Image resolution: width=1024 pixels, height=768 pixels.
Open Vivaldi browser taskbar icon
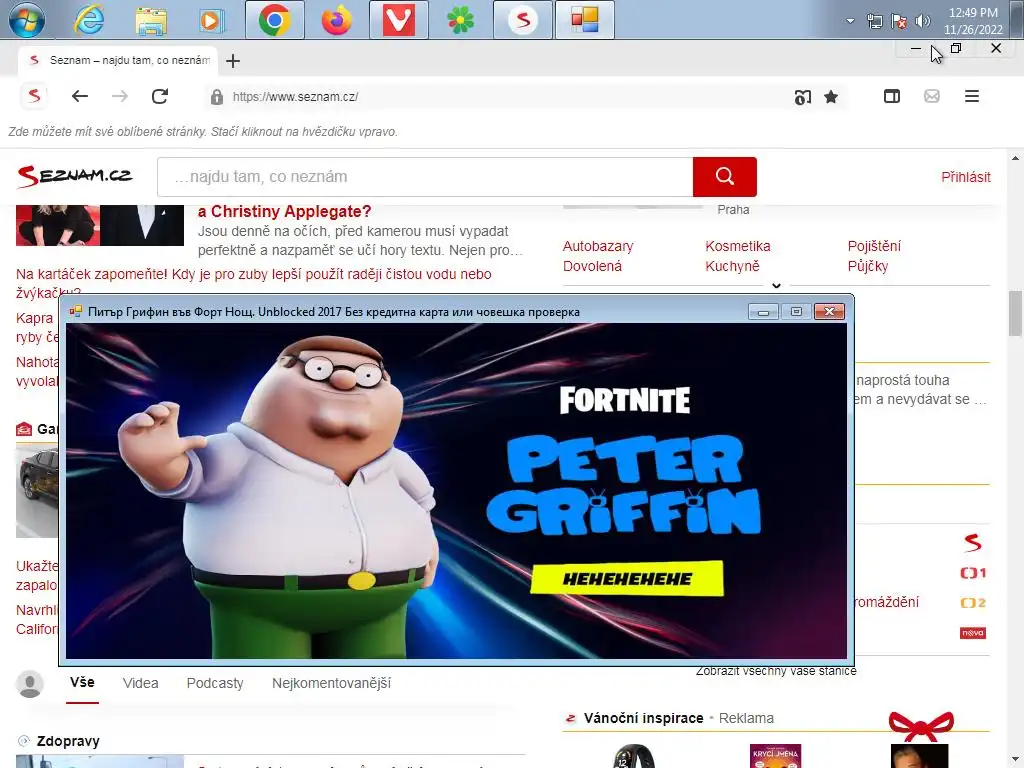(x=398, y=20)
